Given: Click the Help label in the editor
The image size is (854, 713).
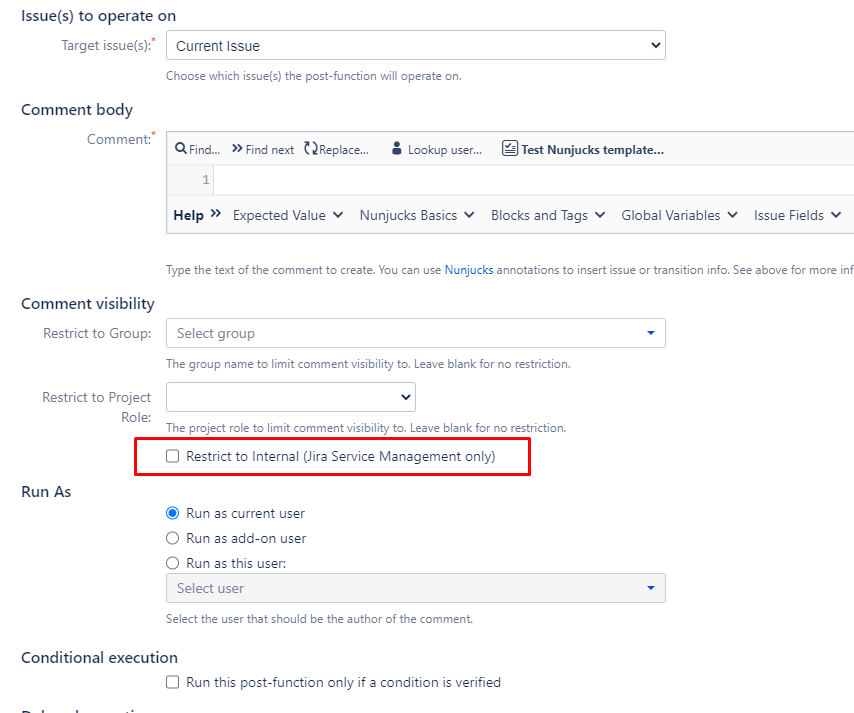Looking at the screenshot, I should point(188,215).
